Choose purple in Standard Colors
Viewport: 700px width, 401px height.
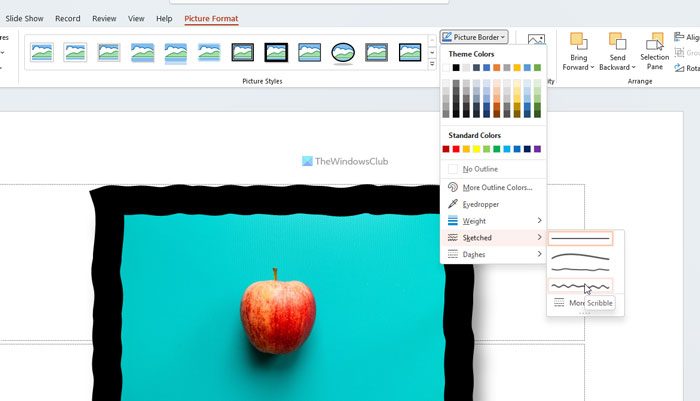(x=538, y=149)
